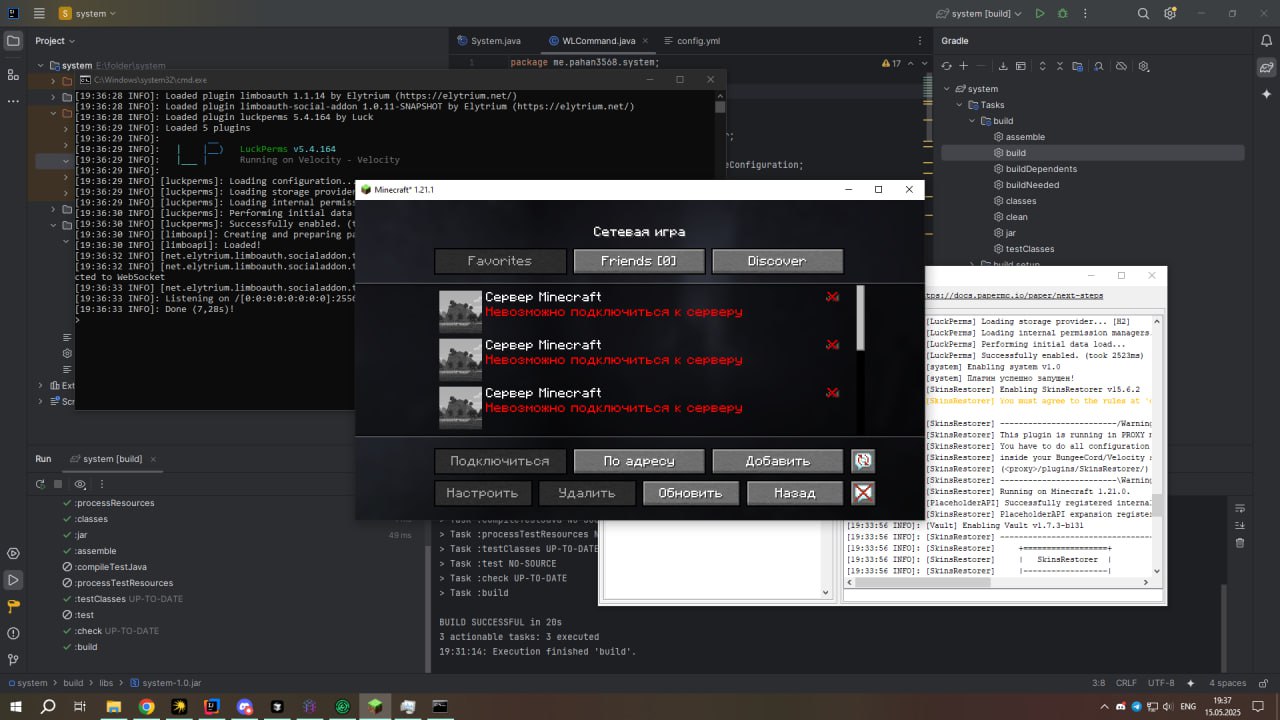Open the system project dropdown in title bar
The image size is (1280, 720).
click(87, 14)
